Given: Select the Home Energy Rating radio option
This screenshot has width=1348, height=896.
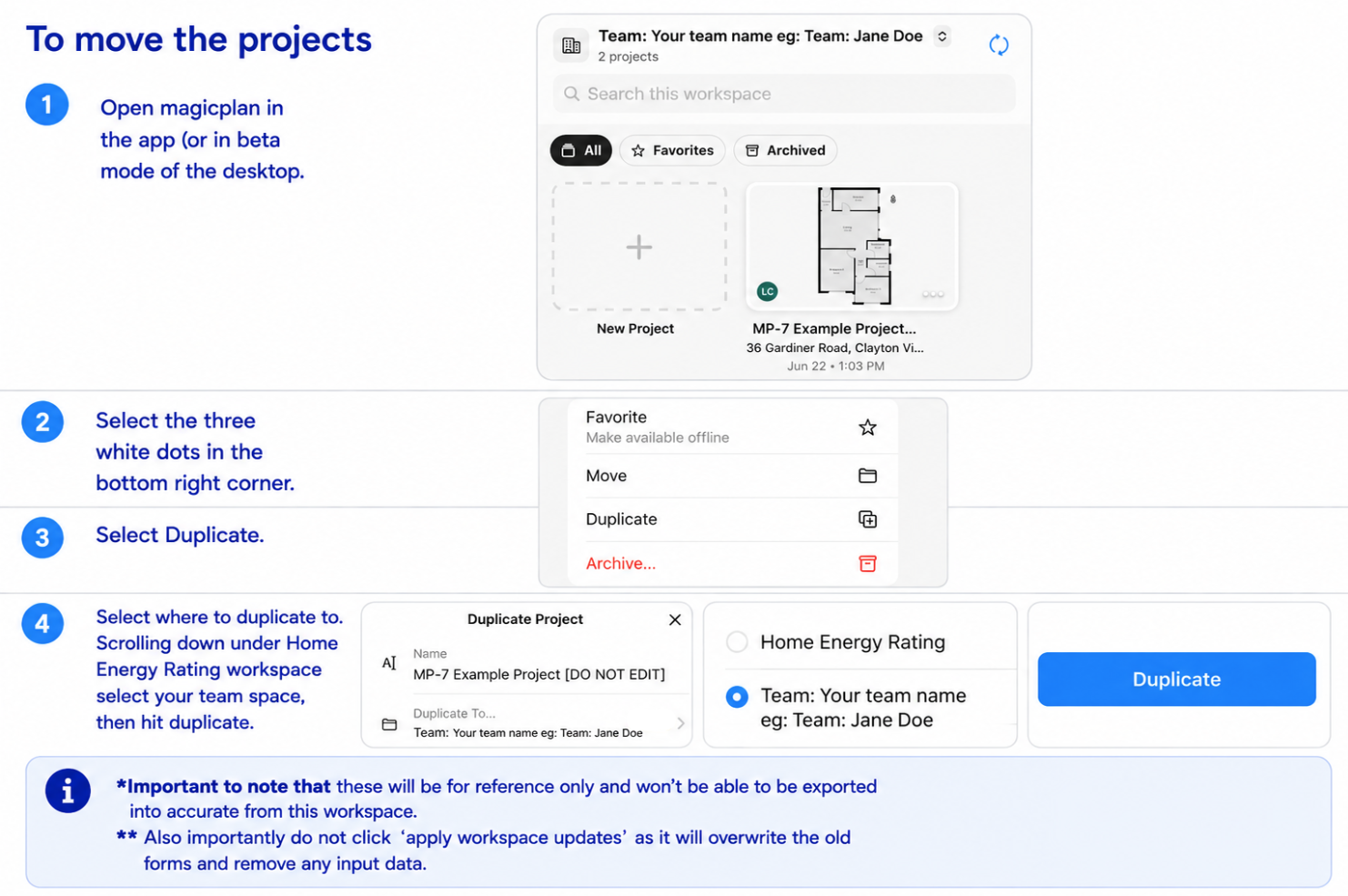Looking at the screenshot, I should (x=737, y=642).
